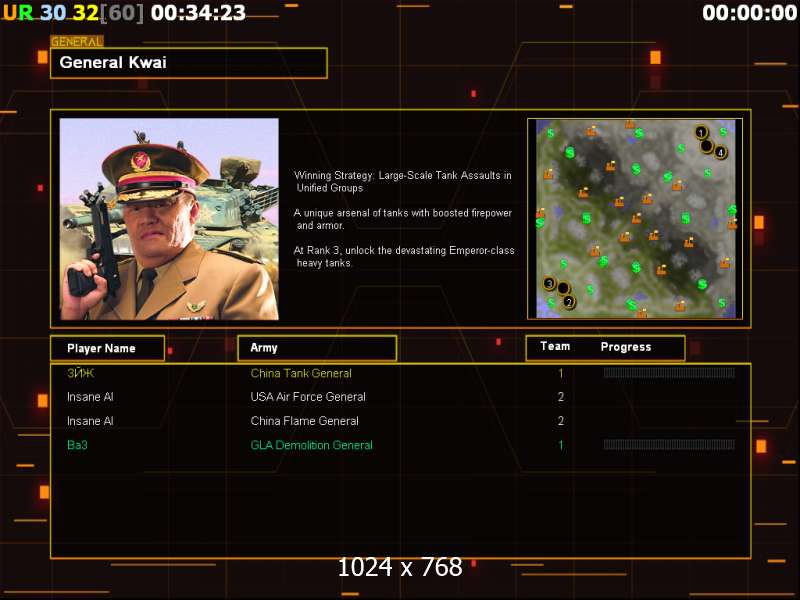
Task: Click the Winning Strategy description text
Action: coord(403,182)
